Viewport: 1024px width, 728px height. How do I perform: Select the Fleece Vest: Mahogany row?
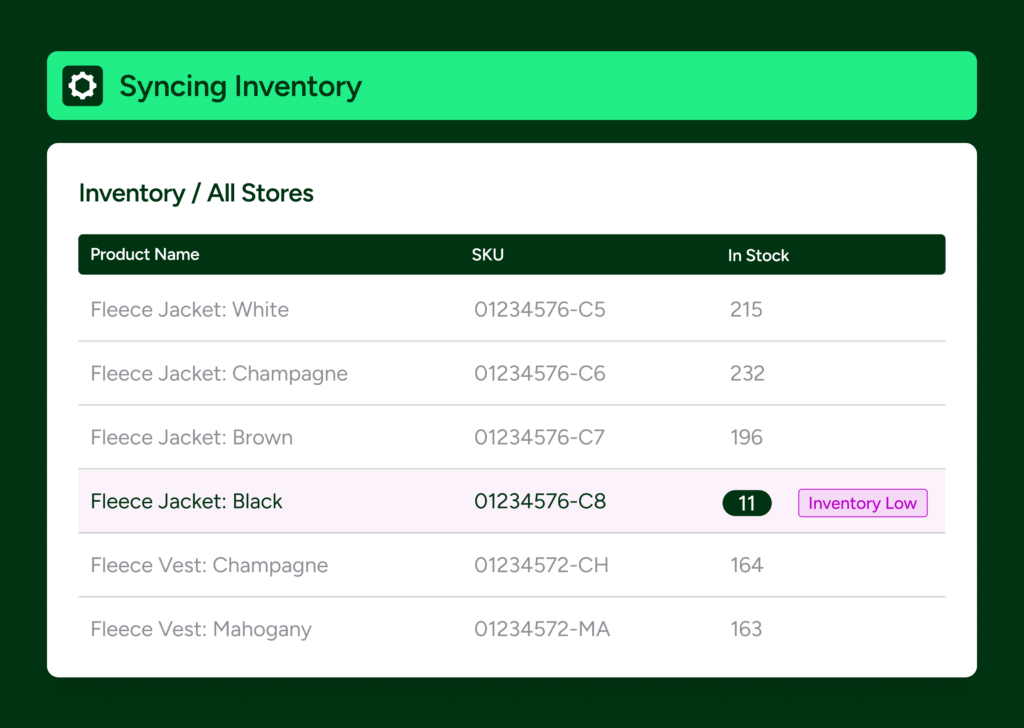pyautogui.click(x=201, y=630)
